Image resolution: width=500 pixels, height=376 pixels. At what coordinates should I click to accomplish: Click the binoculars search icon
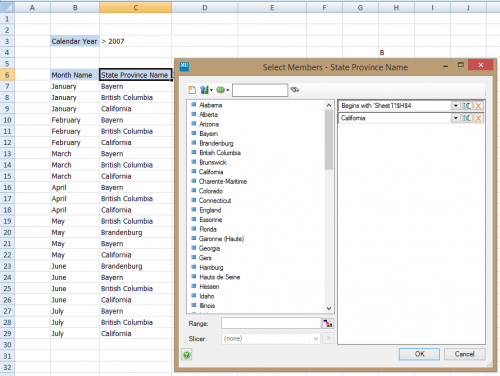tap(294, 89)
